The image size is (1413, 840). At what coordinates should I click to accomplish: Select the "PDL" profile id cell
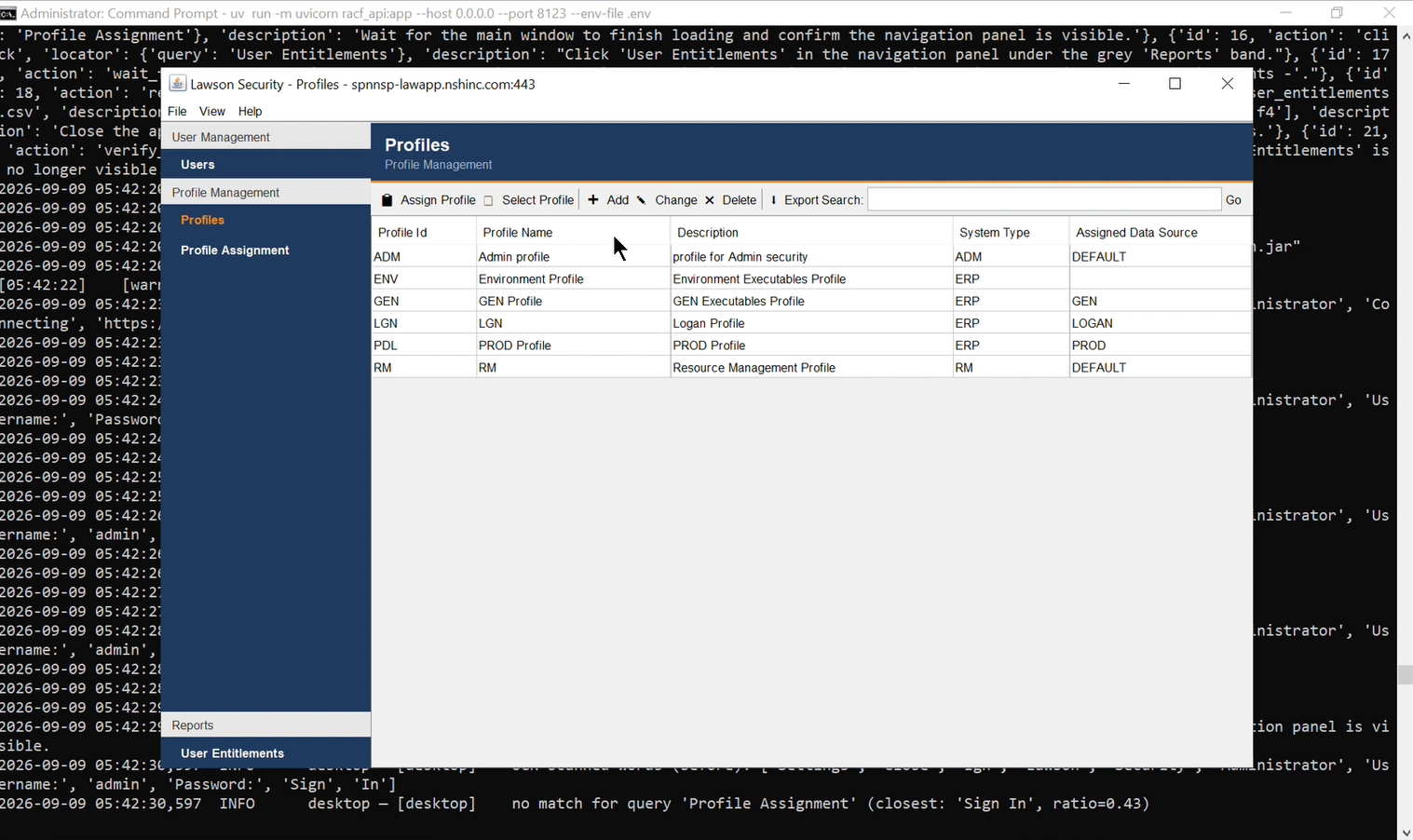pos(424,345)
